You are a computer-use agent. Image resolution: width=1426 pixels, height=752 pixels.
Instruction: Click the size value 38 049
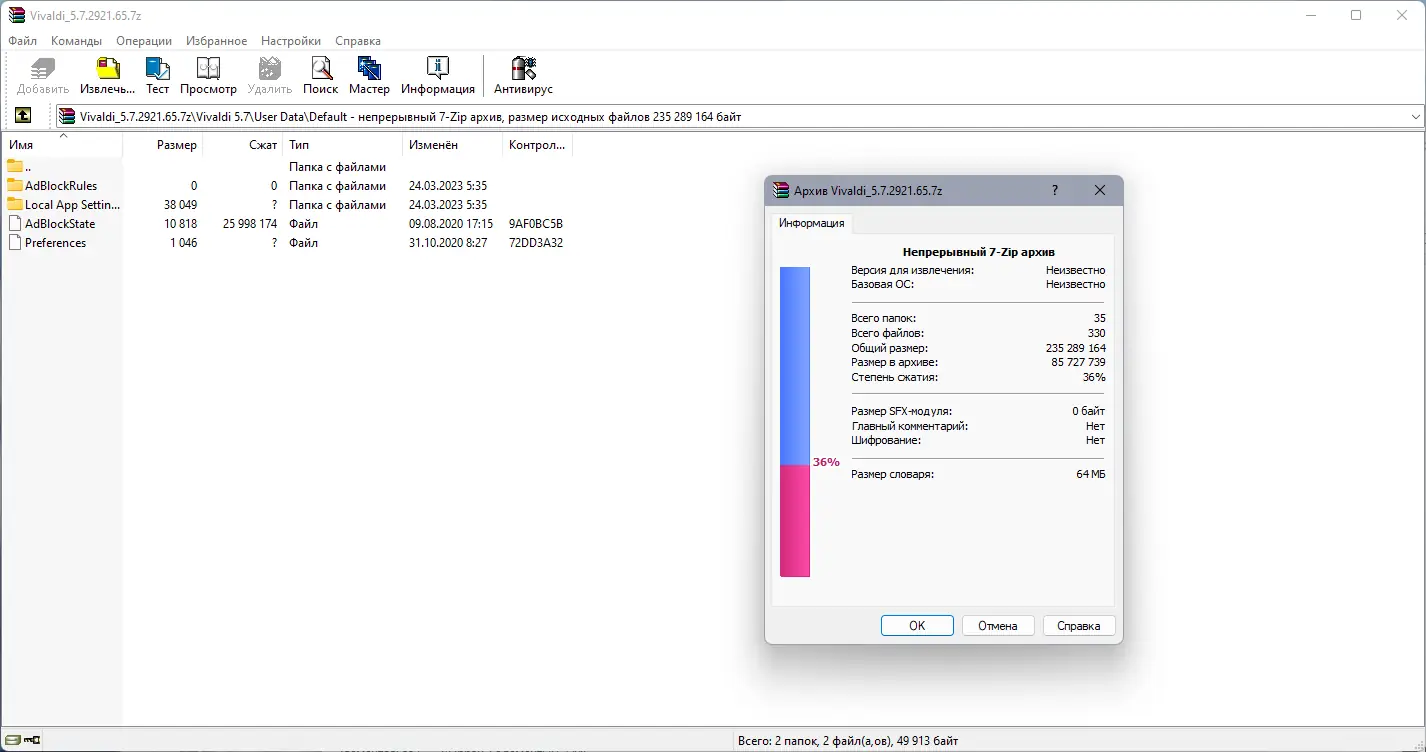coord(180,204)
